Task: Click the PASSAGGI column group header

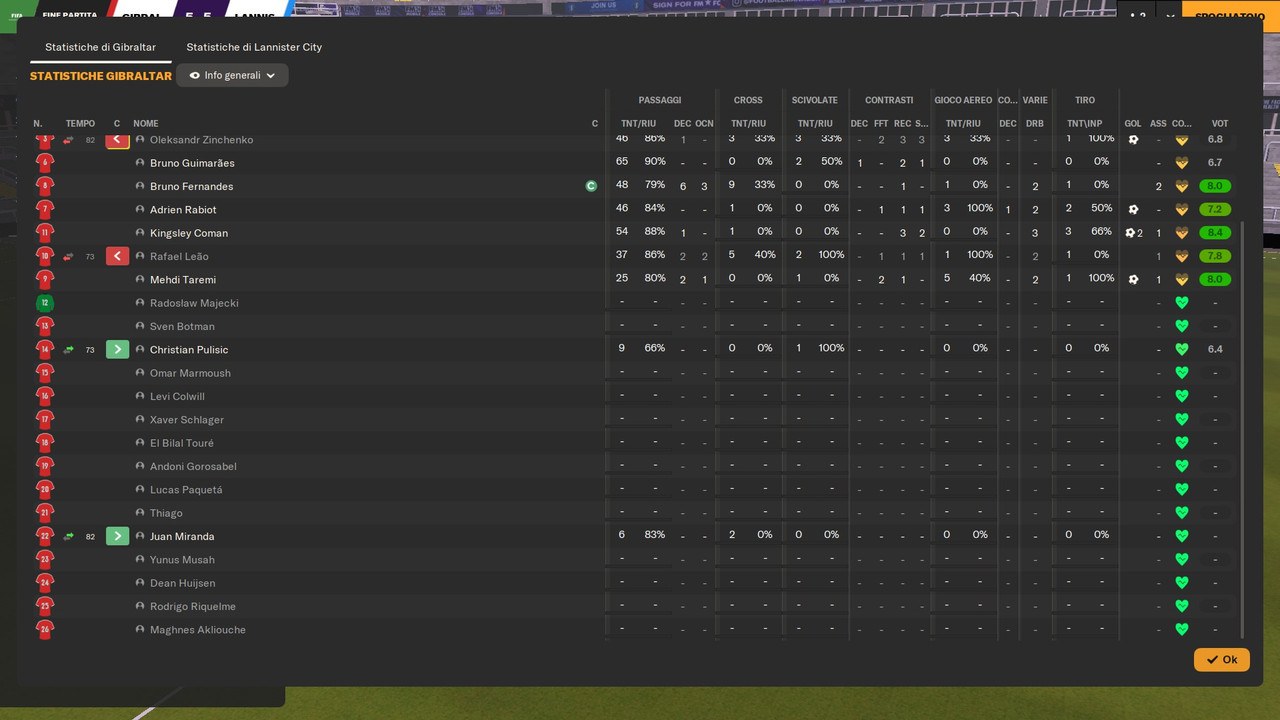Action: coord(660,100)
